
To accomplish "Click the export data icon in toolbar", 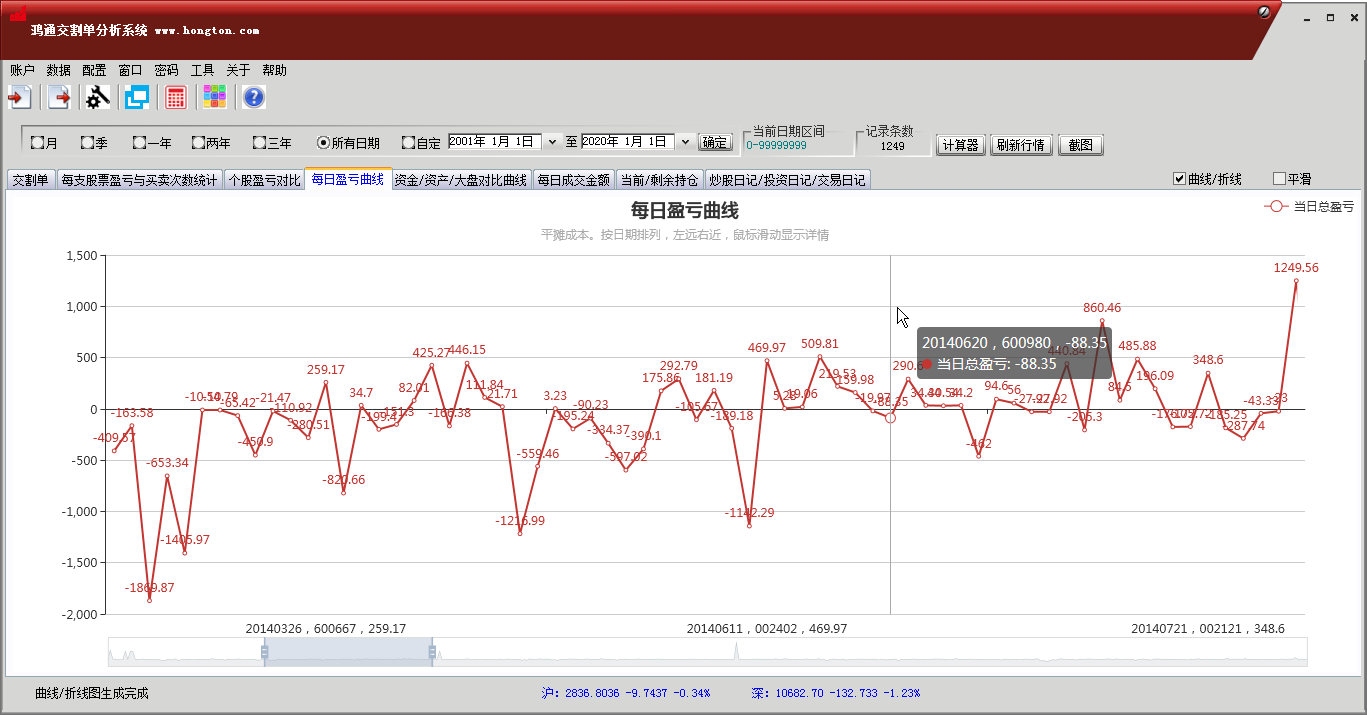I will pos(59,97).
